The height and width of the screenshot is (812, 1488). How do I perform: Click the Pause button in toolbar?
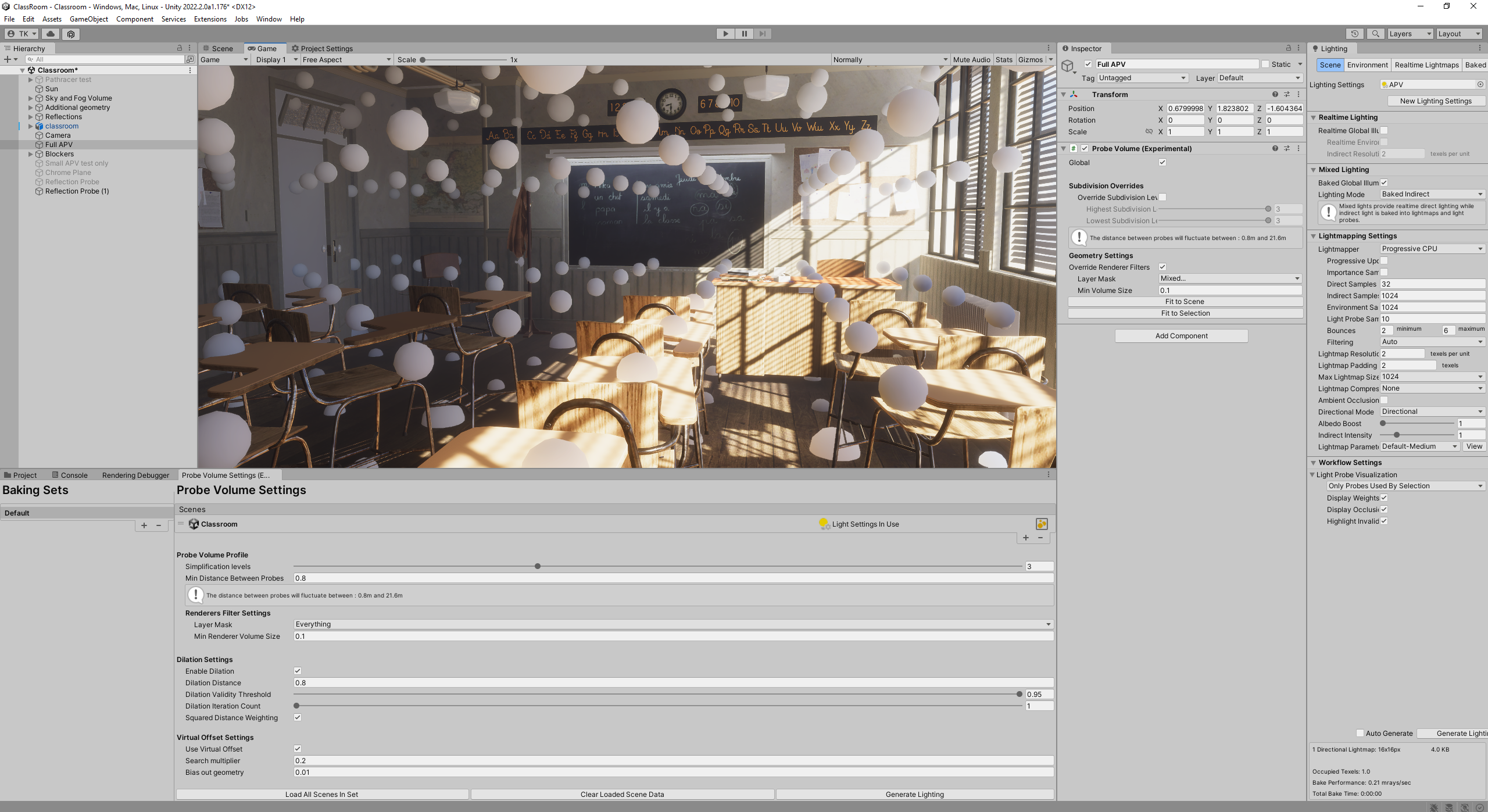point(744,34)
